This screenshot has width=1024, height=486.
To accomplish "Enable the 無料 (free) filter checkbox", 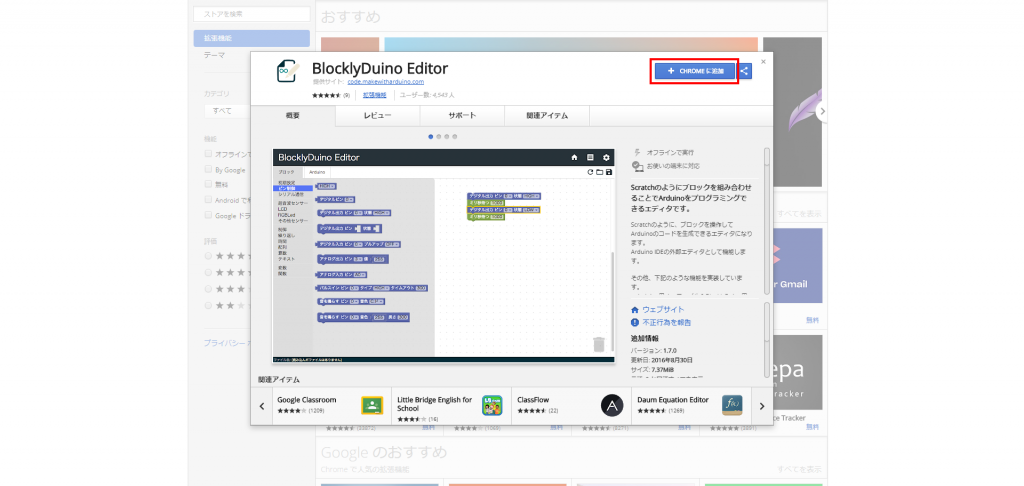I will click(208, 184).
